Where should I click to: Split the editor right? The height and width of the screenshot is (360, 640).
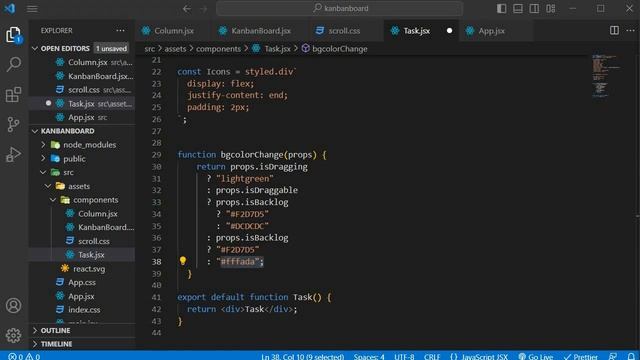(x=614, y=30)
